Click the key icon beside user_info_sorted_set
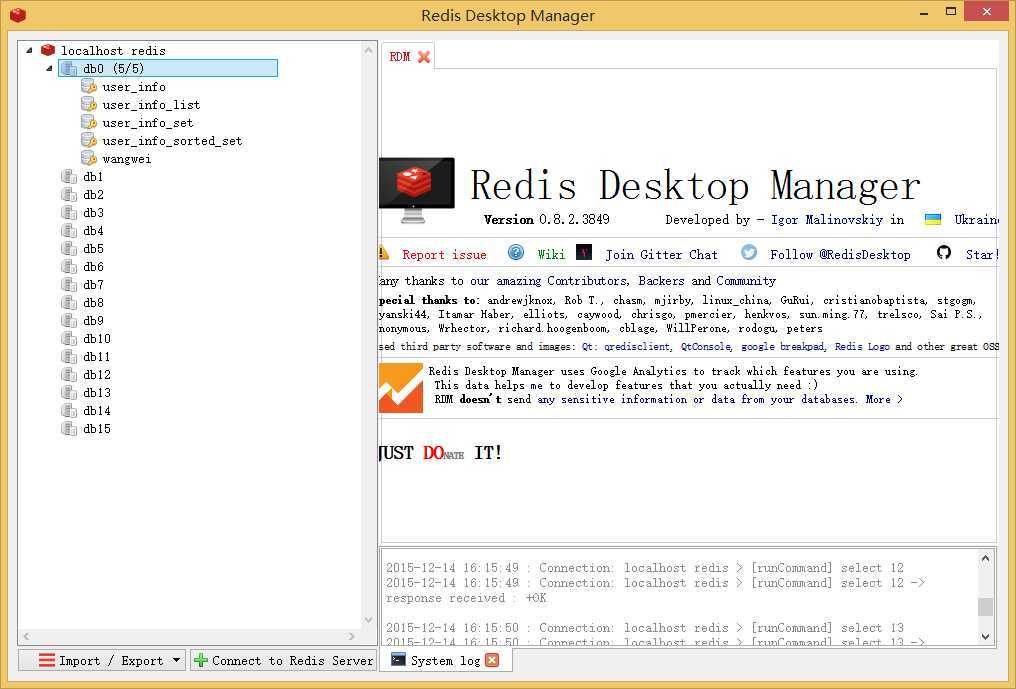1016x689 pixels. tap(89, 141)
